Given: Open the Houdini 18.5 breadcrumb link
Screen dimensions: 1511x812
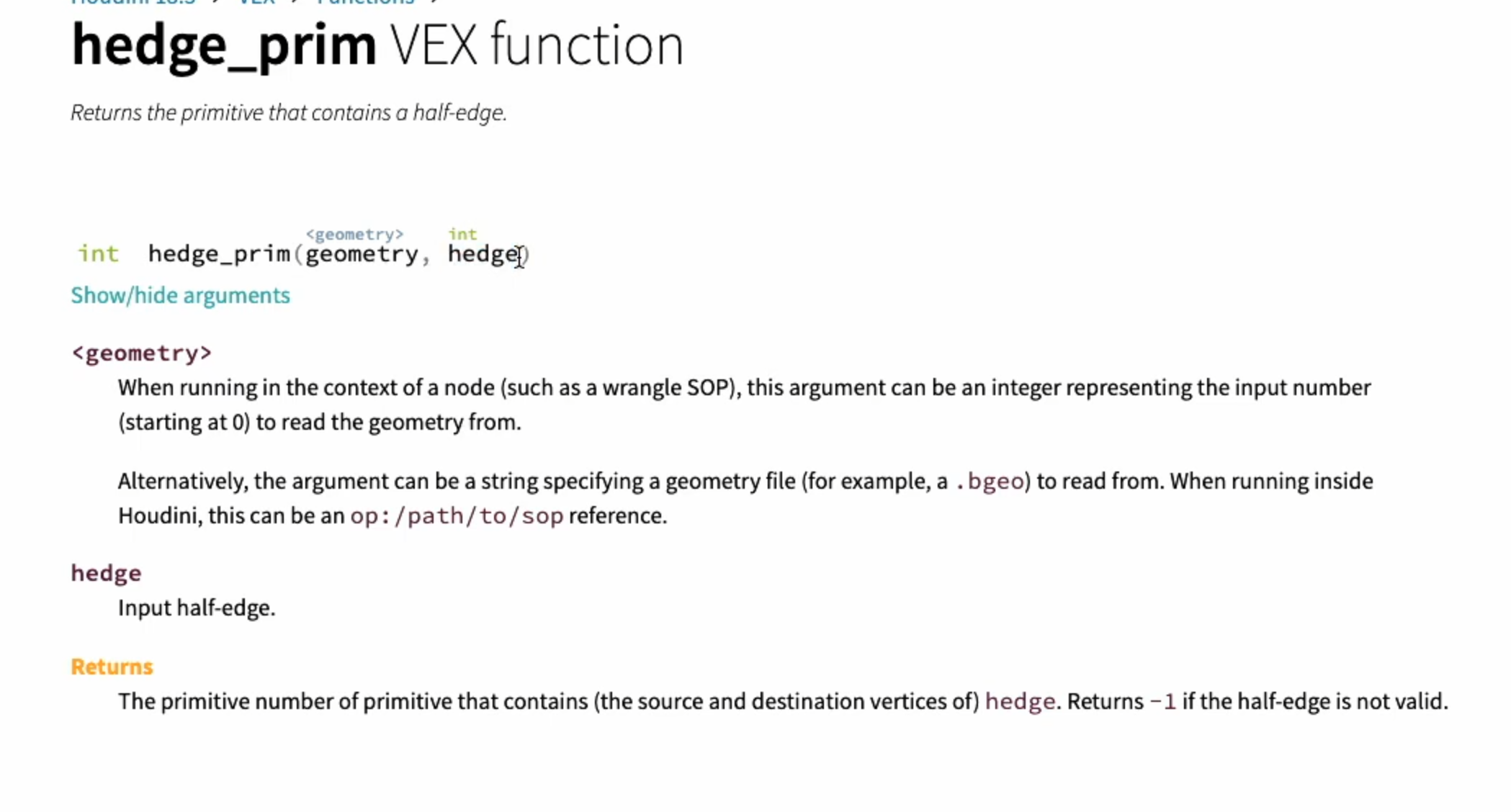Looking at the screenshot, I should (x=133, y=2).
